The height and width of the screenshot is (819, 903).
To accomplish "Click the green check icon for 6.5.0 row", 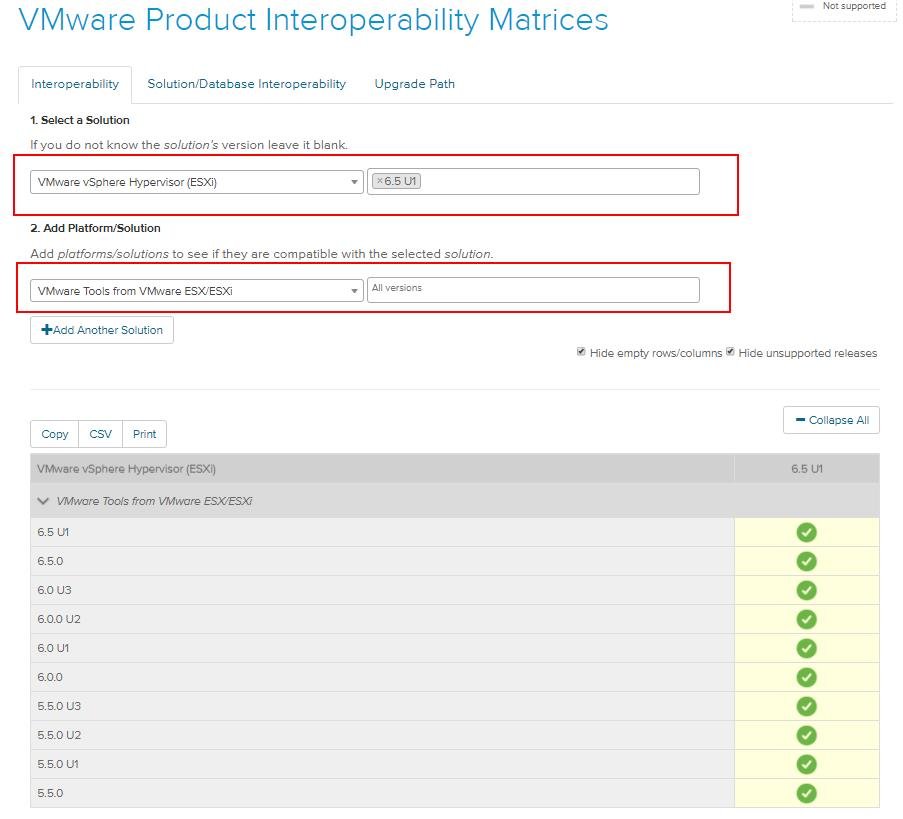I will [x=806, y=561].
